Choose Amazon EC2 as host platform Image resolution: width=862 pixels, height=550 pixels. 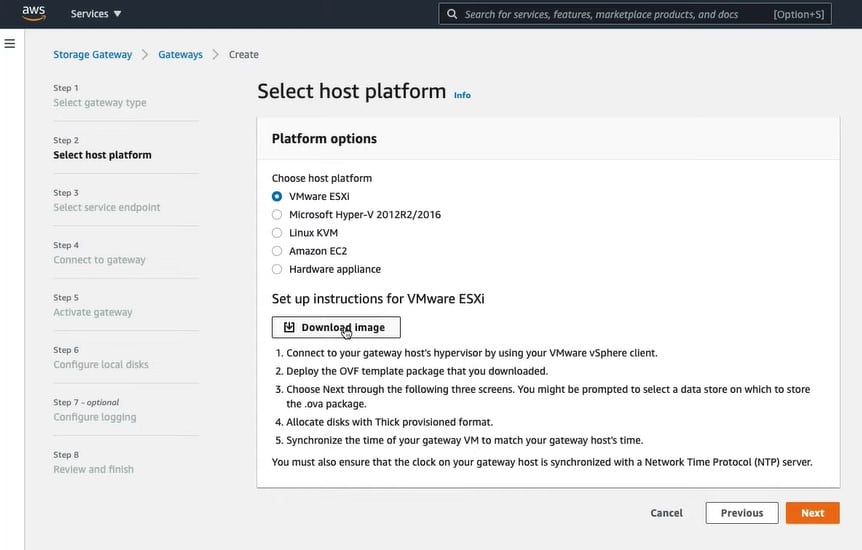point(277,251)
